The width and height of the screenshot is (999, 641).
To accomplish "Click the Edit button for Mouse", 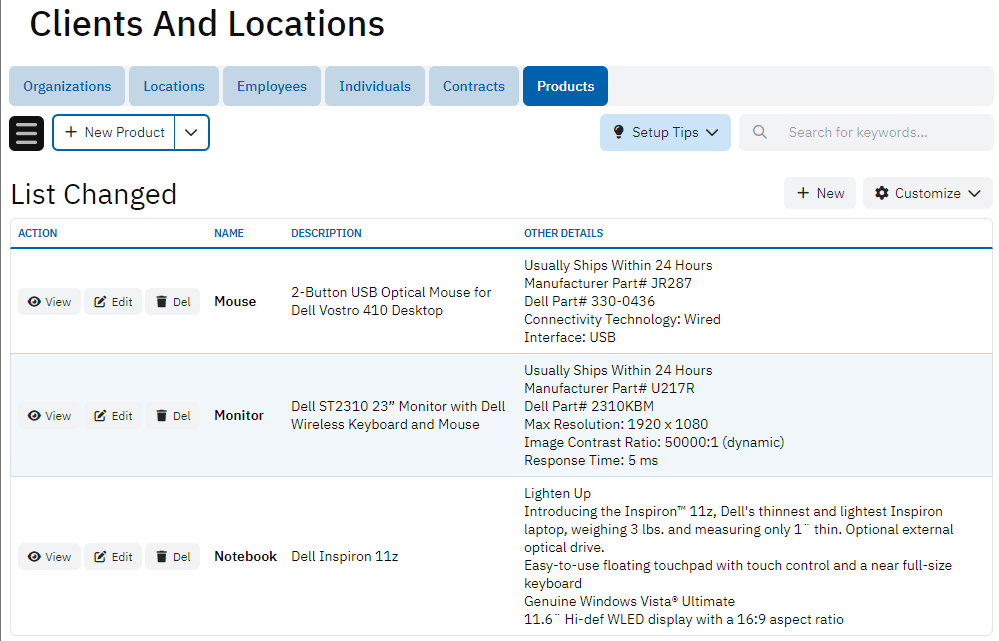I will (113, 302).
